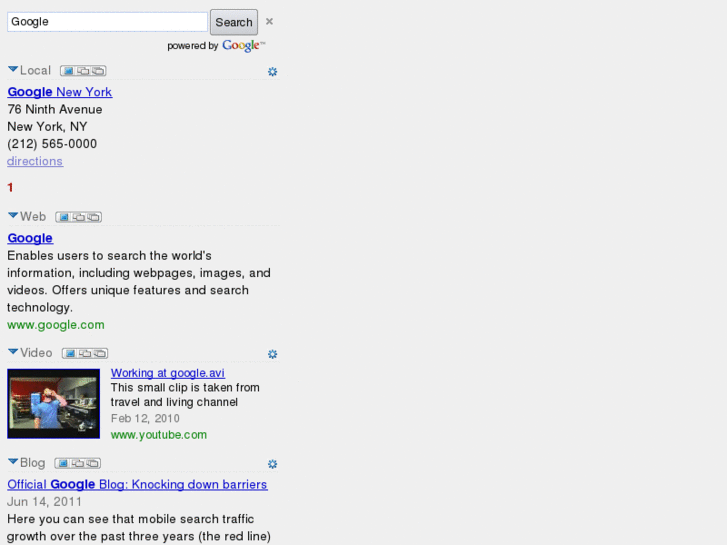Click the www.youtube.com green URL
The width and height of the screenshot is (727, 545).
tap(159, 435)
